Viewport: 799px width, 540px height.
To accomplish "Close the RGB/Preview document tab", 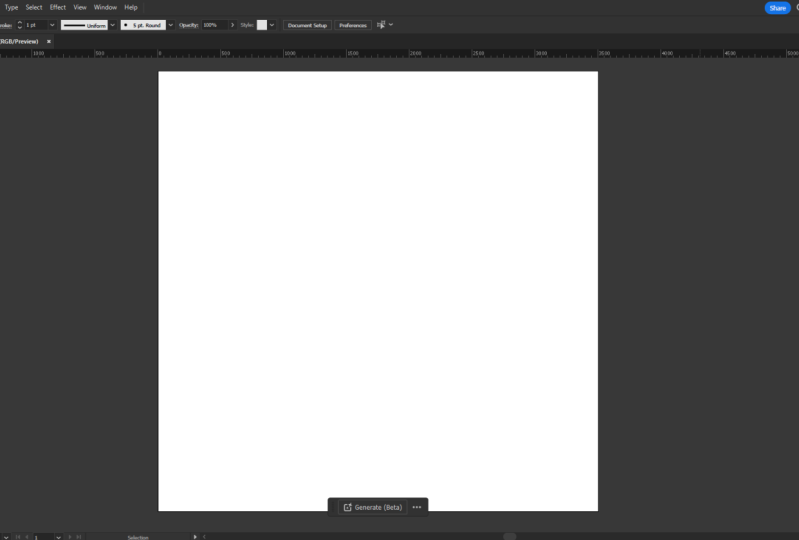I will 49,41.
